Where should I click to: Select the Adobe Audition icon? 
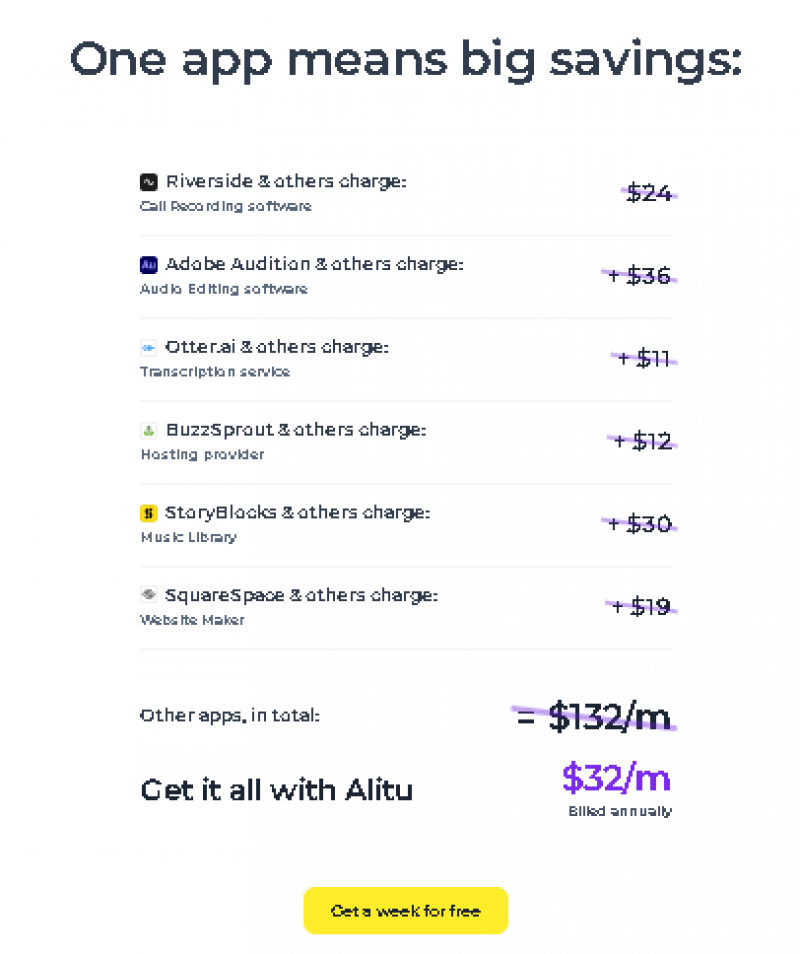coord(147,264)
